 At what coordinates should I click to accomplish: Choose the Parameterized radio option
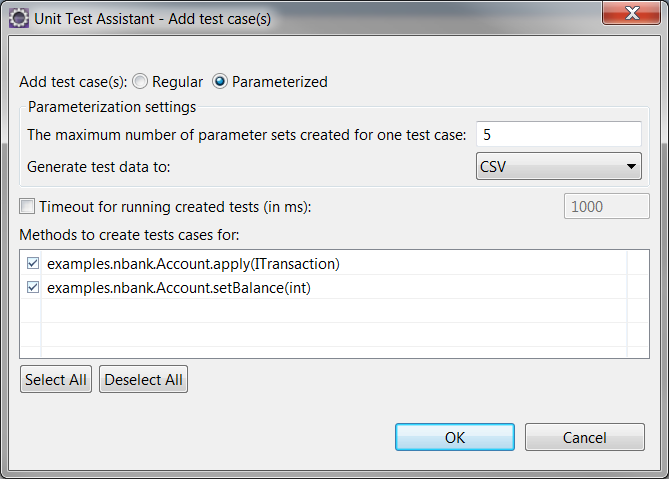pos(220,81)
